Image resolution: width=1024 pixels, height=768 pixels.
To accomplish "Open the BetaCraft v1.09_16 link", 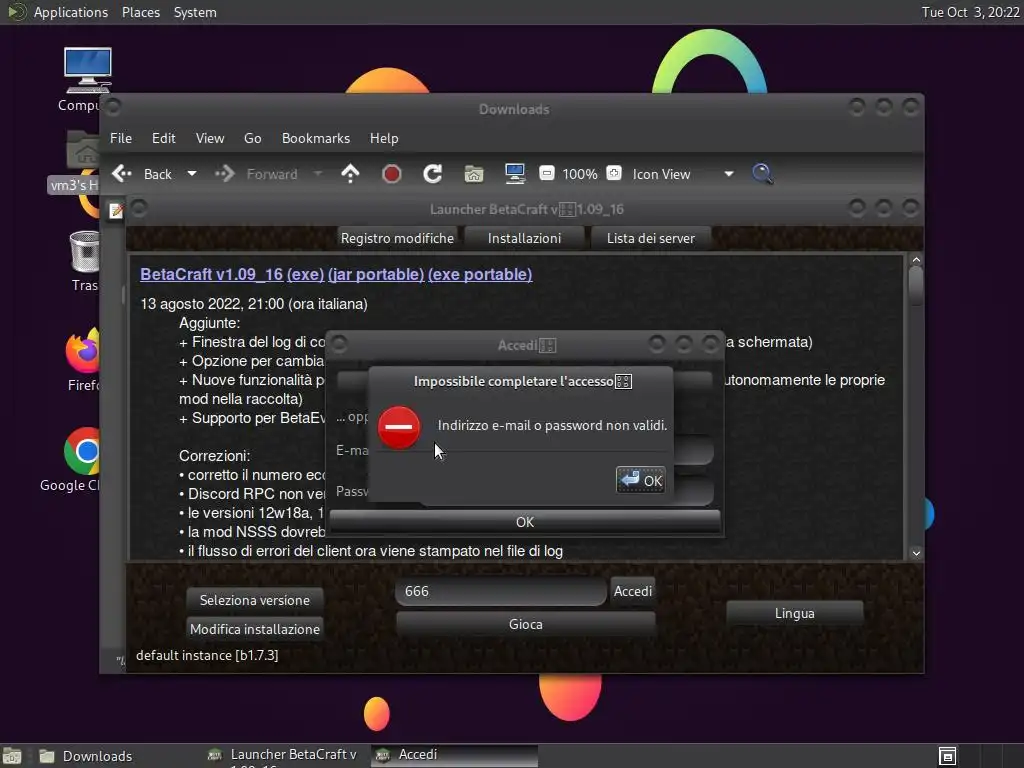I will pyautogui.click(x=212, y=274).
